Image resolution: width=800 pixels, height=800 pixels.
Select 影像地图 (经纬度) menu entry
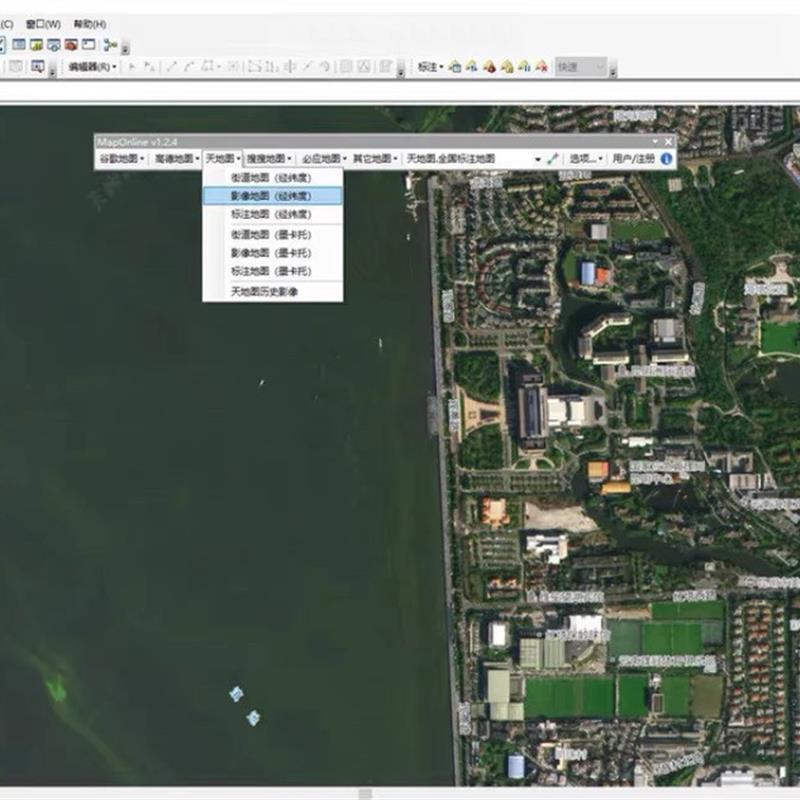point(271,196)
